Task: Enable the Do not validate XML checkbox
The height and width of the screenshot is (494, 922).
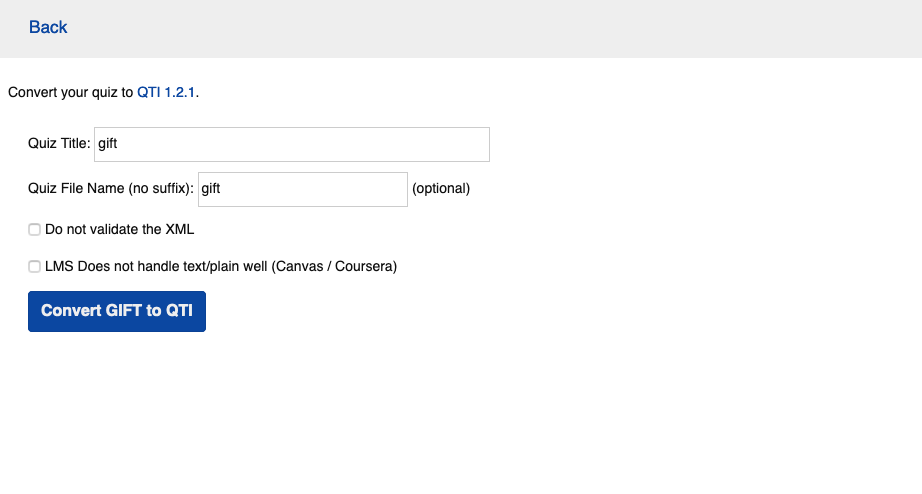Action: click(x=35, y=229)
